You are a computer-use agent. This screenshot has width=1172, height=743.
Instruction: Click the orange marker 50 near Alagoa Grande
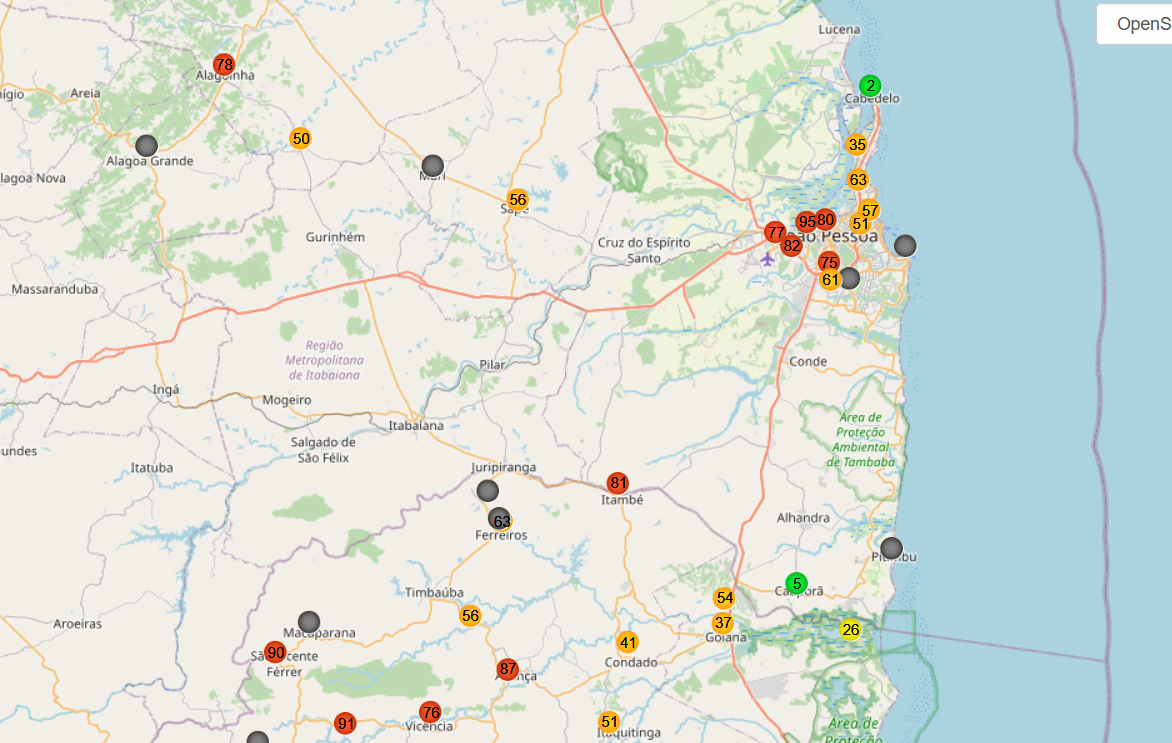click(300, 138)
